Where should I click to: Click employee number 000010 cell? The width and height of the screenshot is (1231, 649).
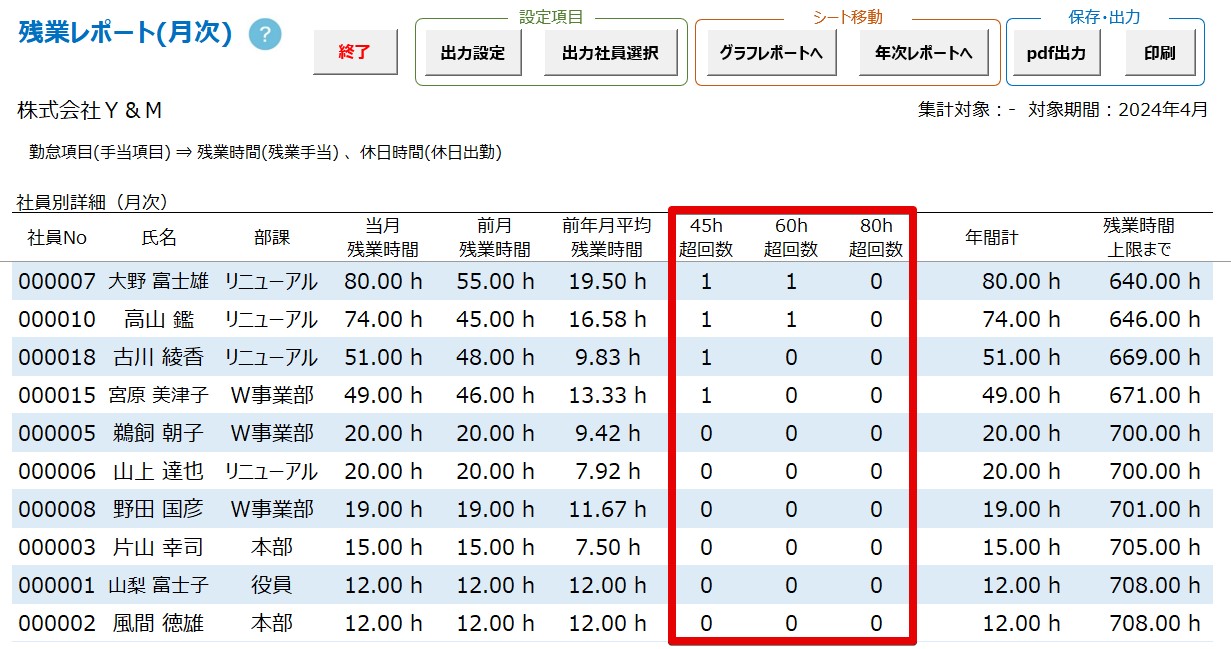(x=57, y=320)
